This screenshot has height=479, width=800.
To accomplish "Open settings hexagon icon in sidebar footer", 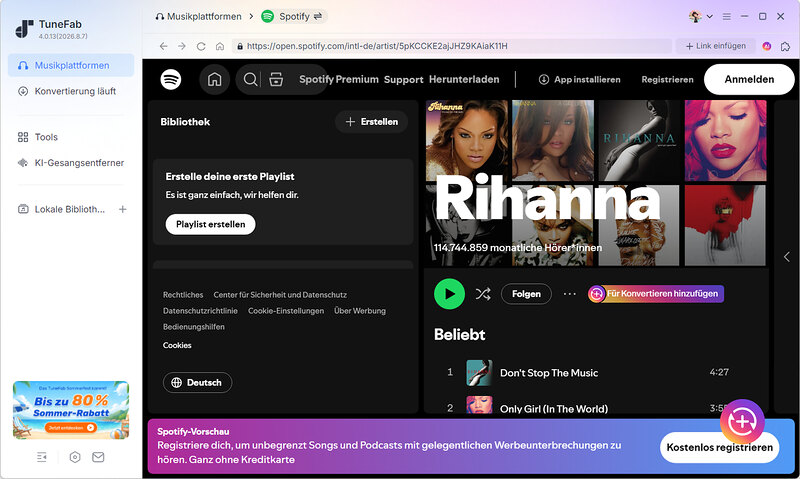I will [x=75, y=457].
